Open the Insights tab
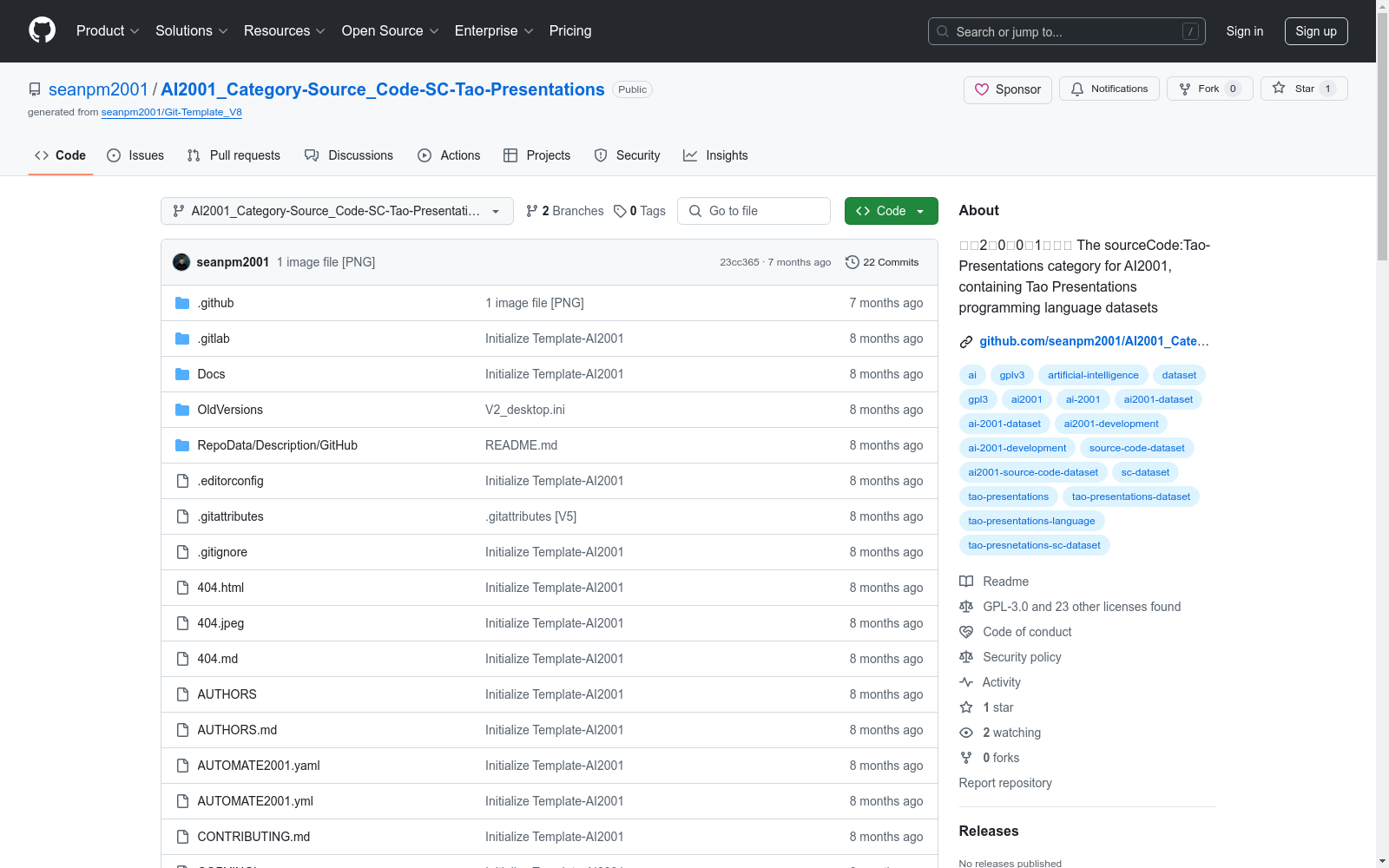1389x868 pixels. click(715, 155)
